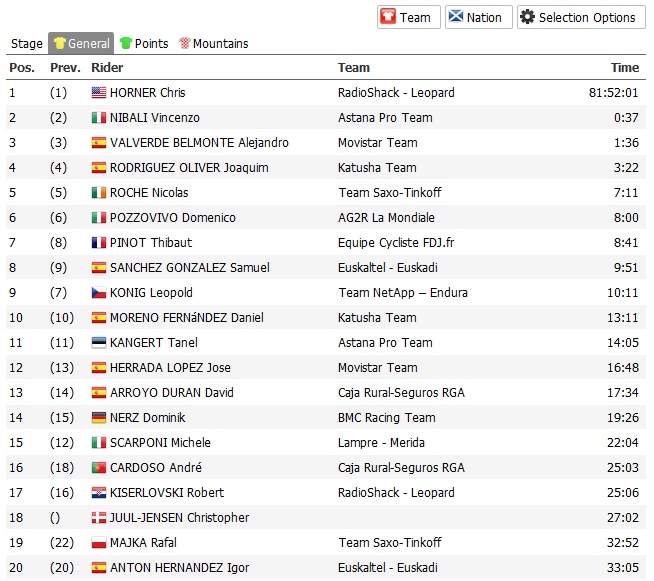This screenshot has height=581, width=654.
Task: Select the Rider column header
Action: click(107, 68)
